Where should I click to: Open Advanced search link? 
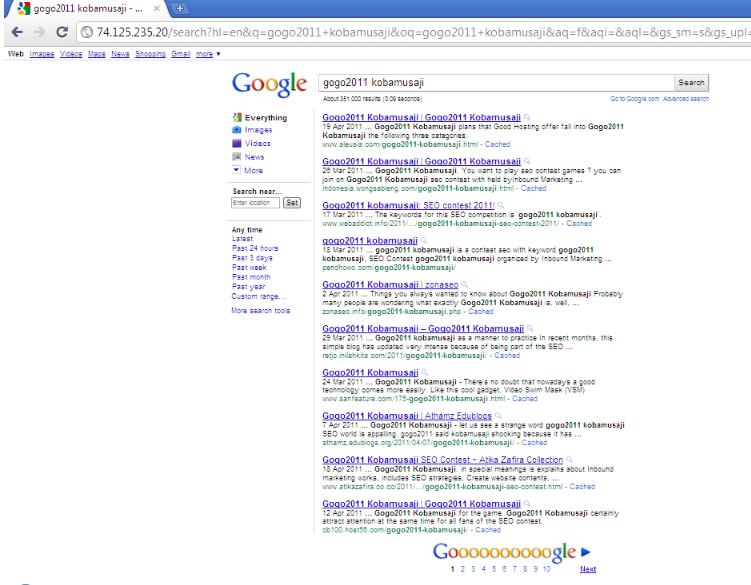tap(686, 99)
